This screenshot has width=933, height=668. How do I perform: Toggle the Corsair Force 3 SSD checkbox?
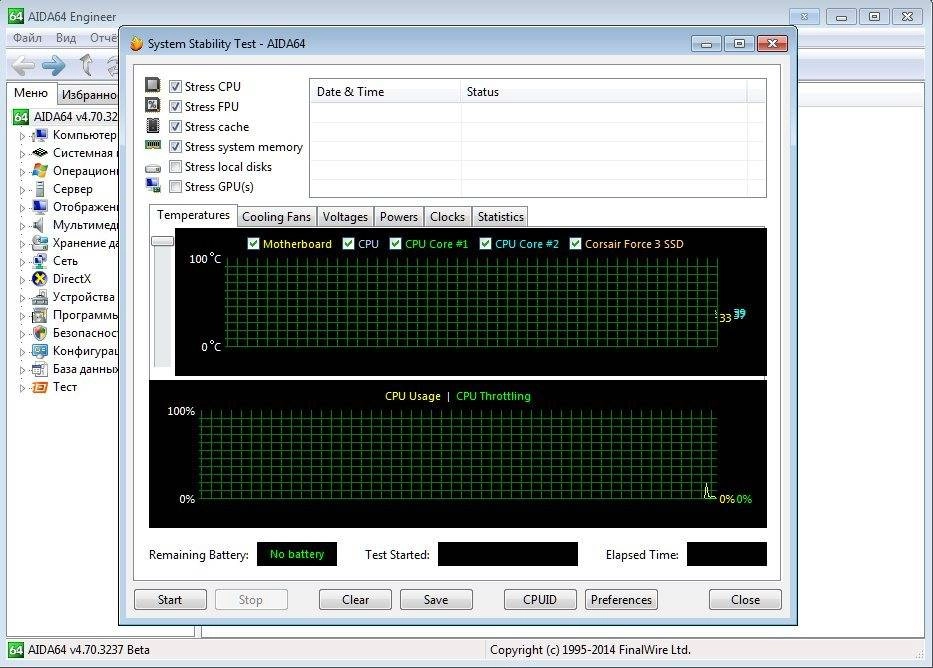[575, 243]
